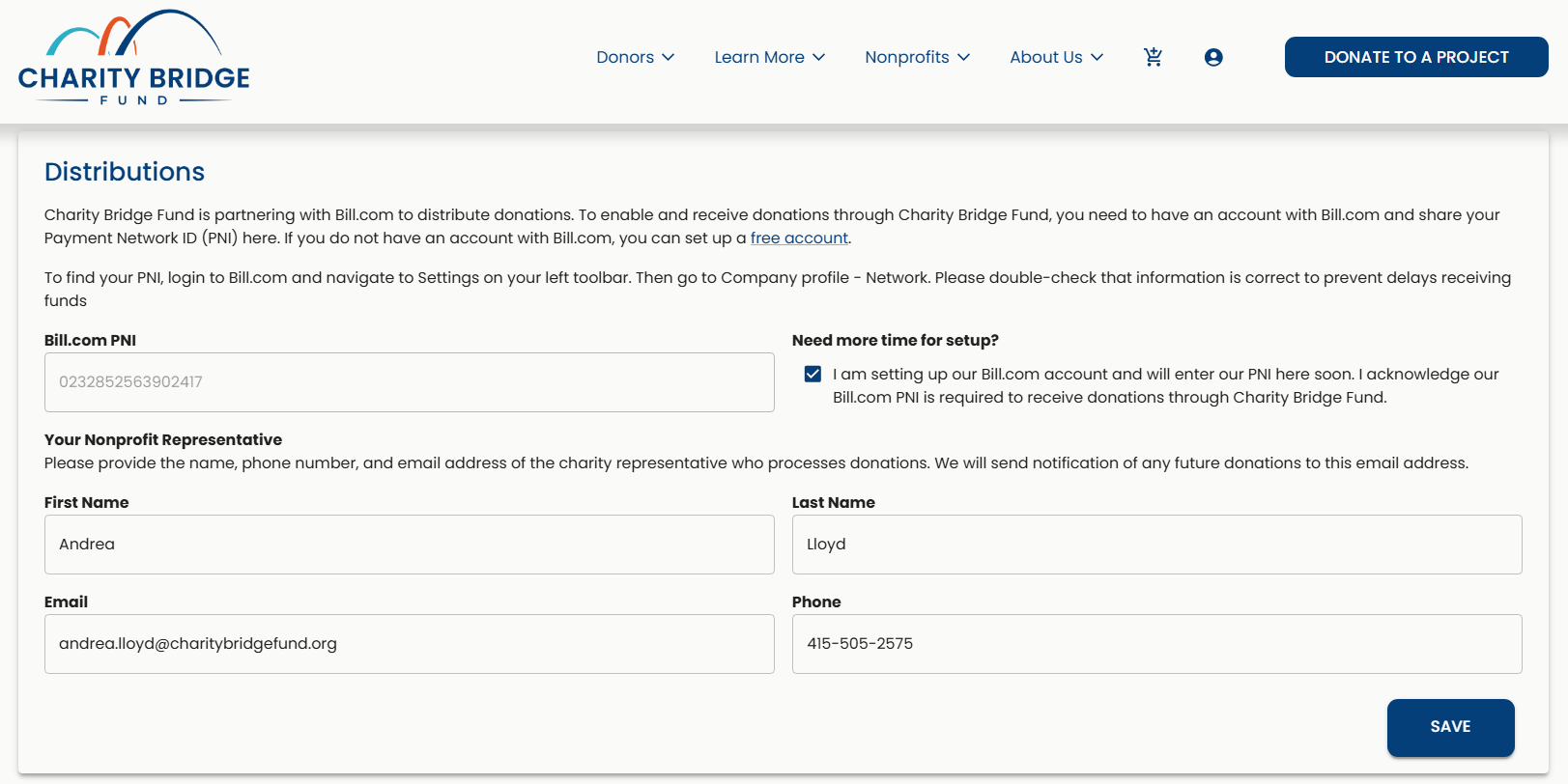Click the Donate to a Project button
1568x784 pixels.
point(1416,57)
